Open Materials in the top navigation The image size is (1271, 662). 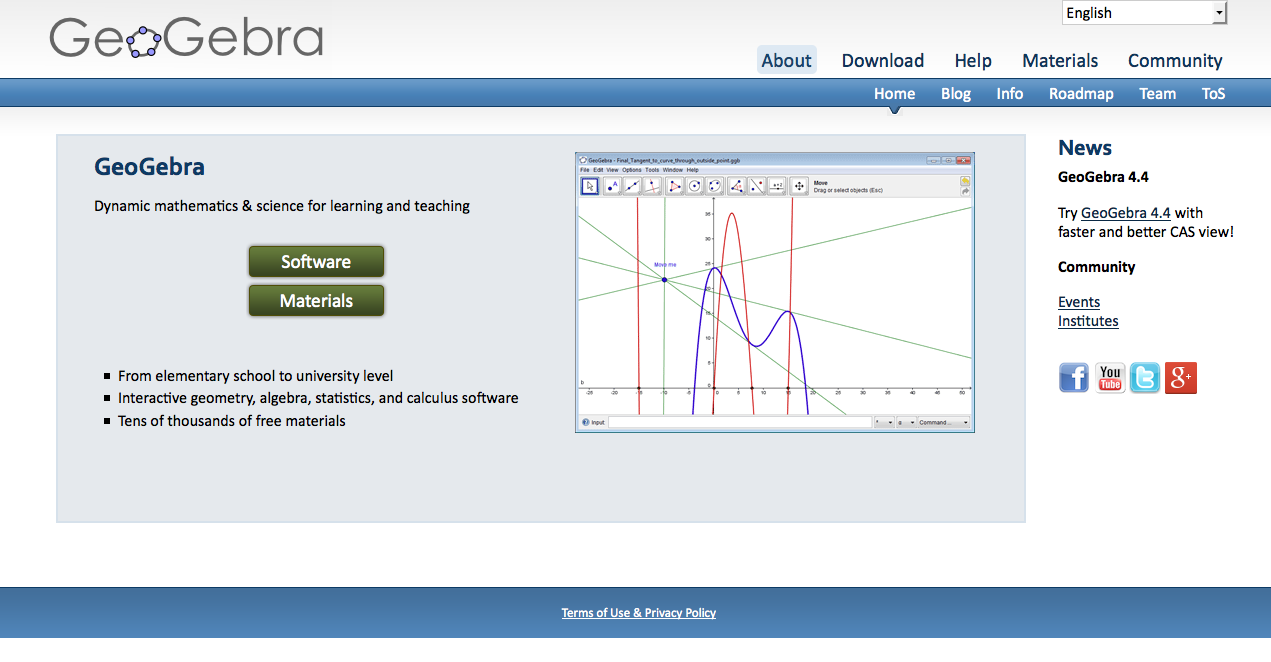tap(1060, 60)
